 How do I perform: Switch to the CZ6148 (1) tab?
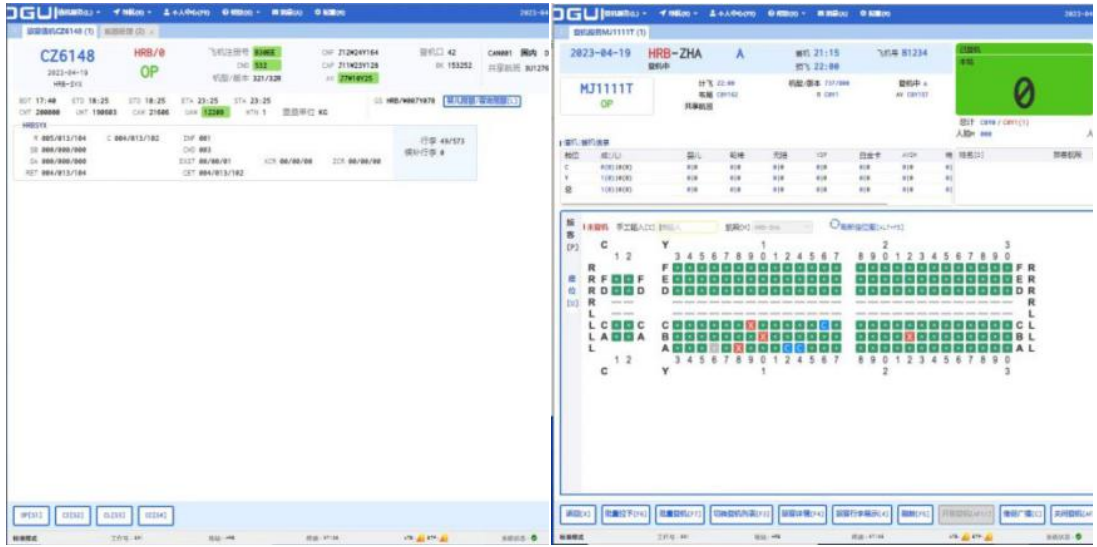pos(60,31)
